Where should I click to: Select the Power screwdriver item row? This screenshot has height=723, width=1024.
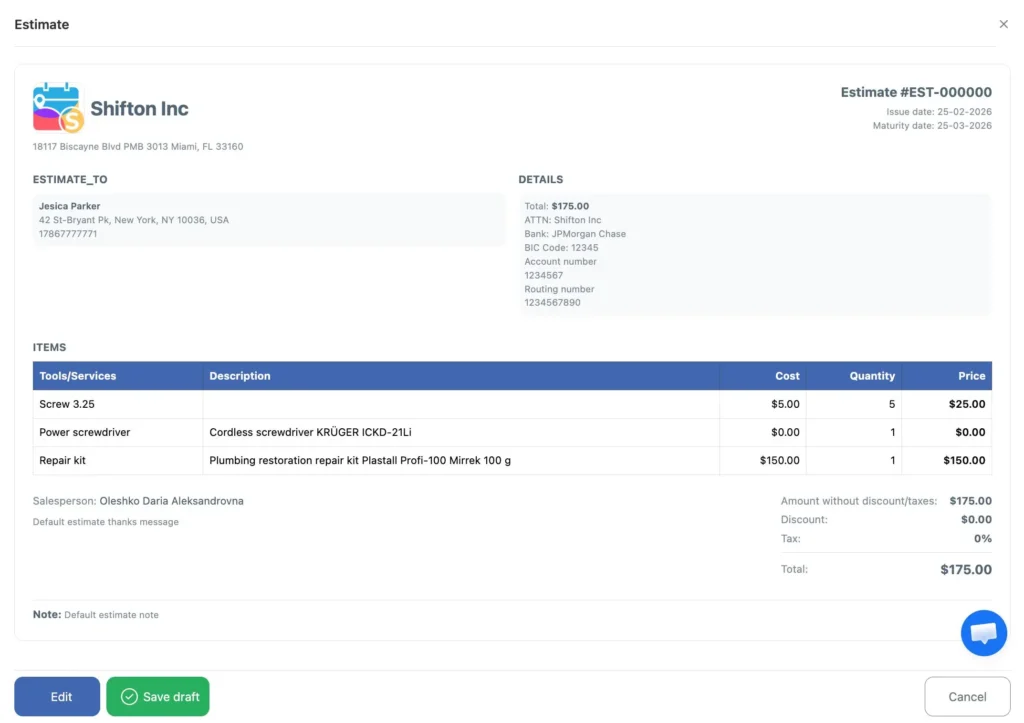(85, 432)
